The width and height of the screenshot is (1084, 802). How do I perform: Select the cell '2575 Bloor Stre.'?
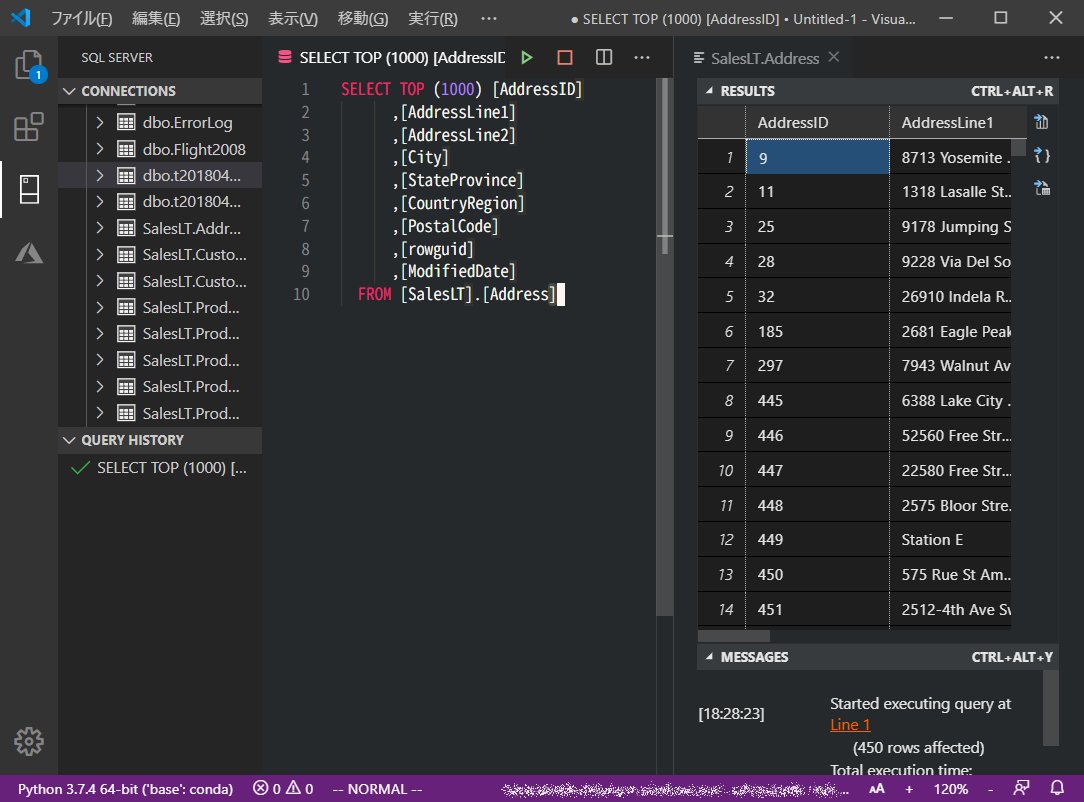(x=951, y=505)
